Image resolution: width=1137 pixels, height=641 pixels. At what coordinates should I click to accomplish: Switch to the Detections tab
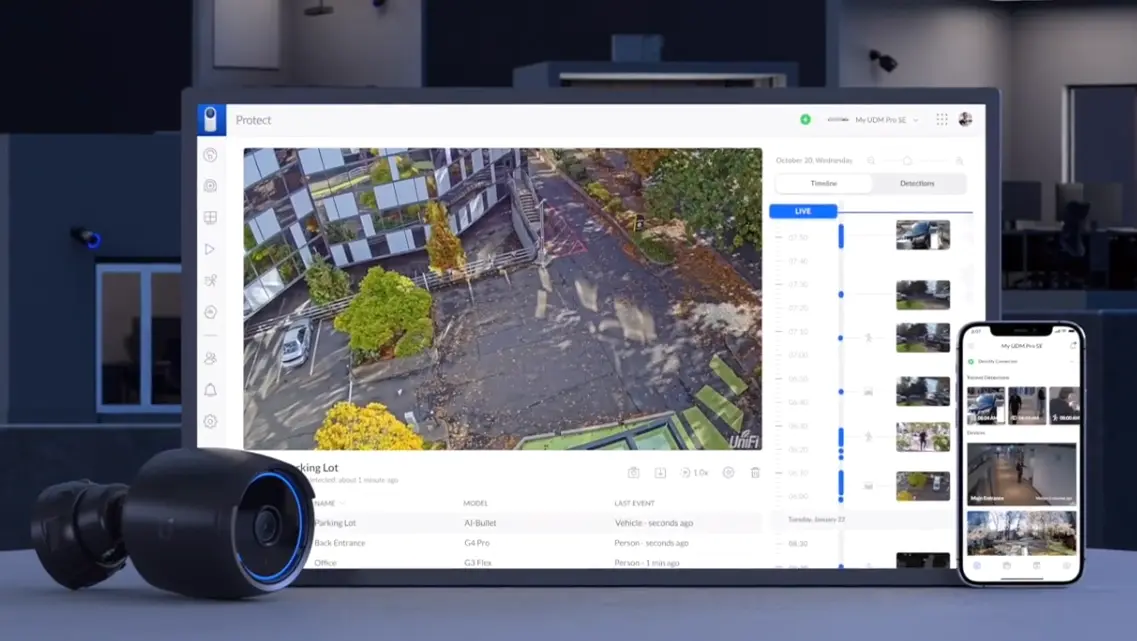(918, 183)
